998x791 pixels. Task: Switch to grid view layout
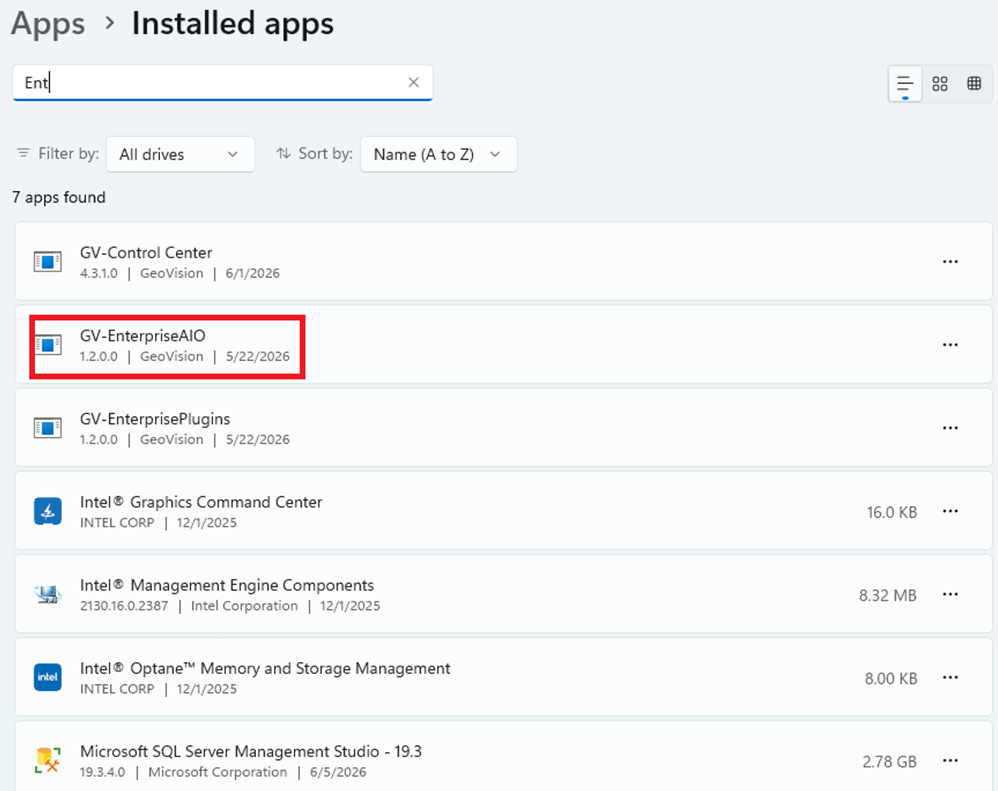940,83
